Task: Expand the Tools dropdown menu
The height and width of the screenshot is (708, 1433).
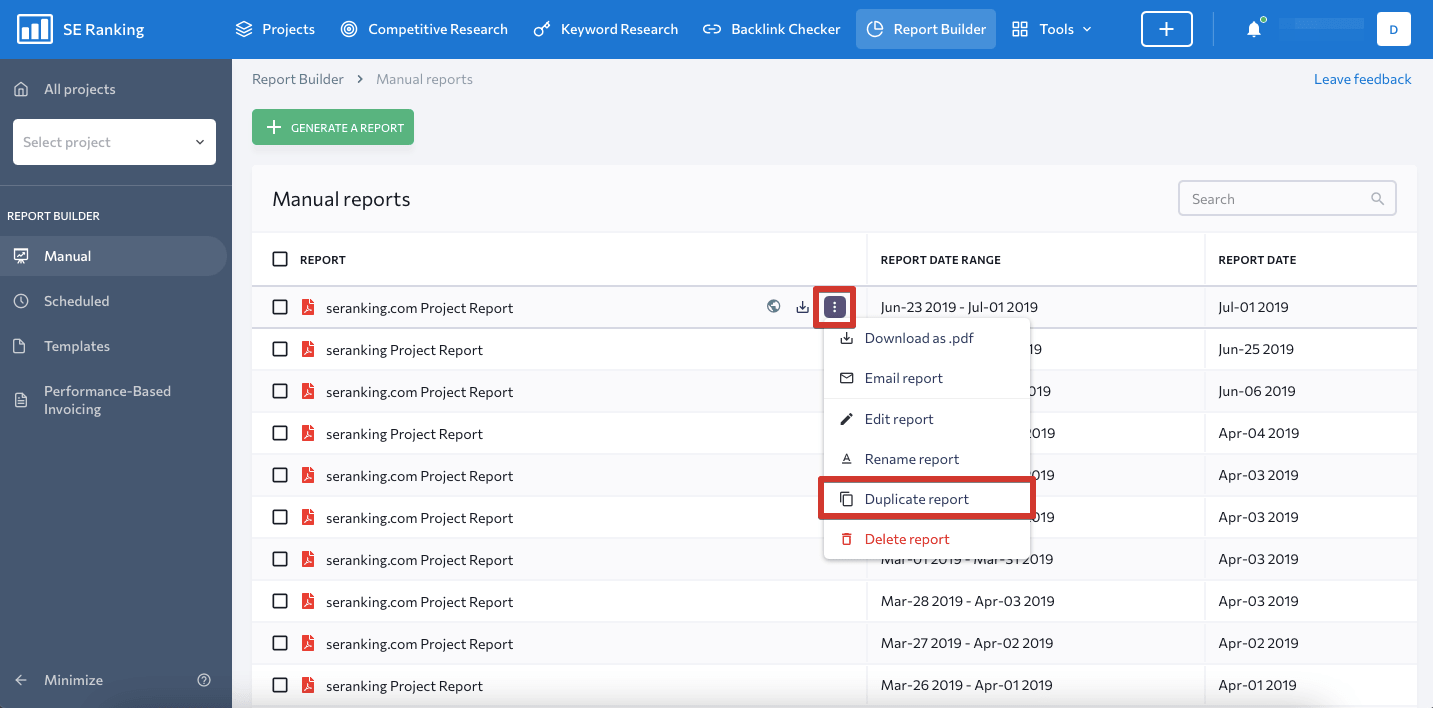Action: [x=1052, y=29]
